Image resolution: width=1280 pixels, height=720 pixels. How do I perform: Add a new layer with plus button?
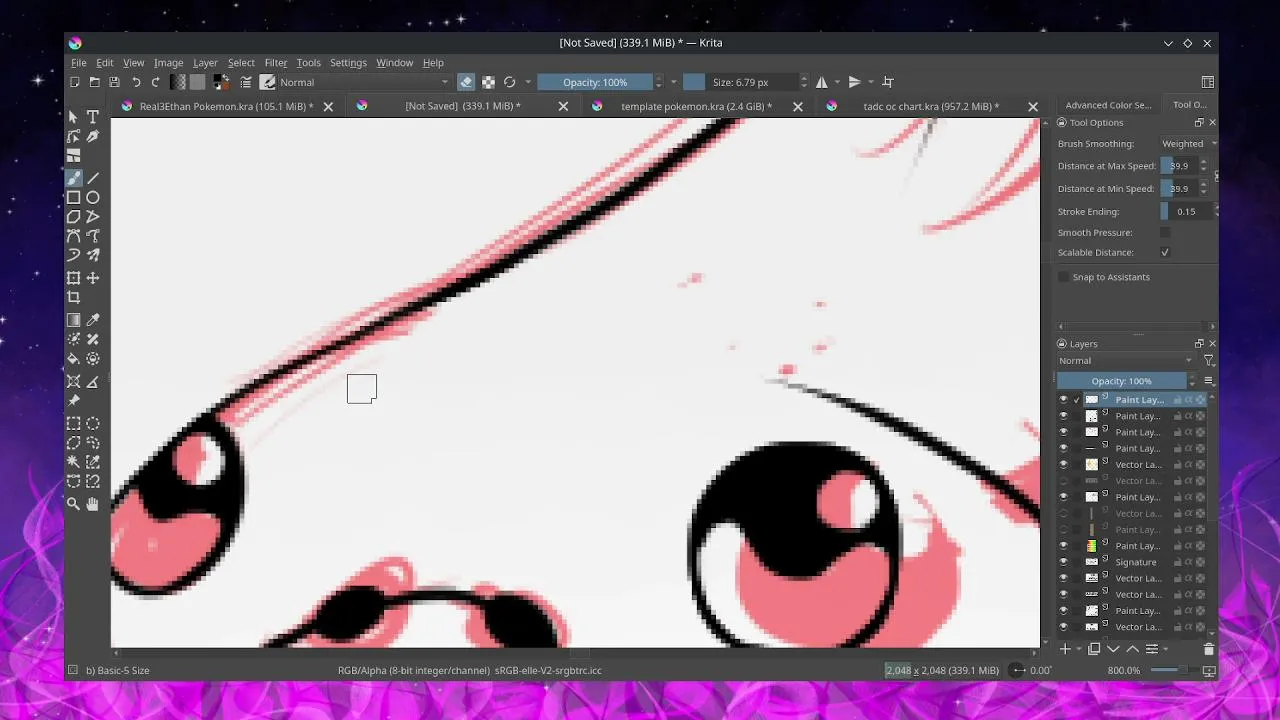pyautogui.click(x=1065, y=649)
